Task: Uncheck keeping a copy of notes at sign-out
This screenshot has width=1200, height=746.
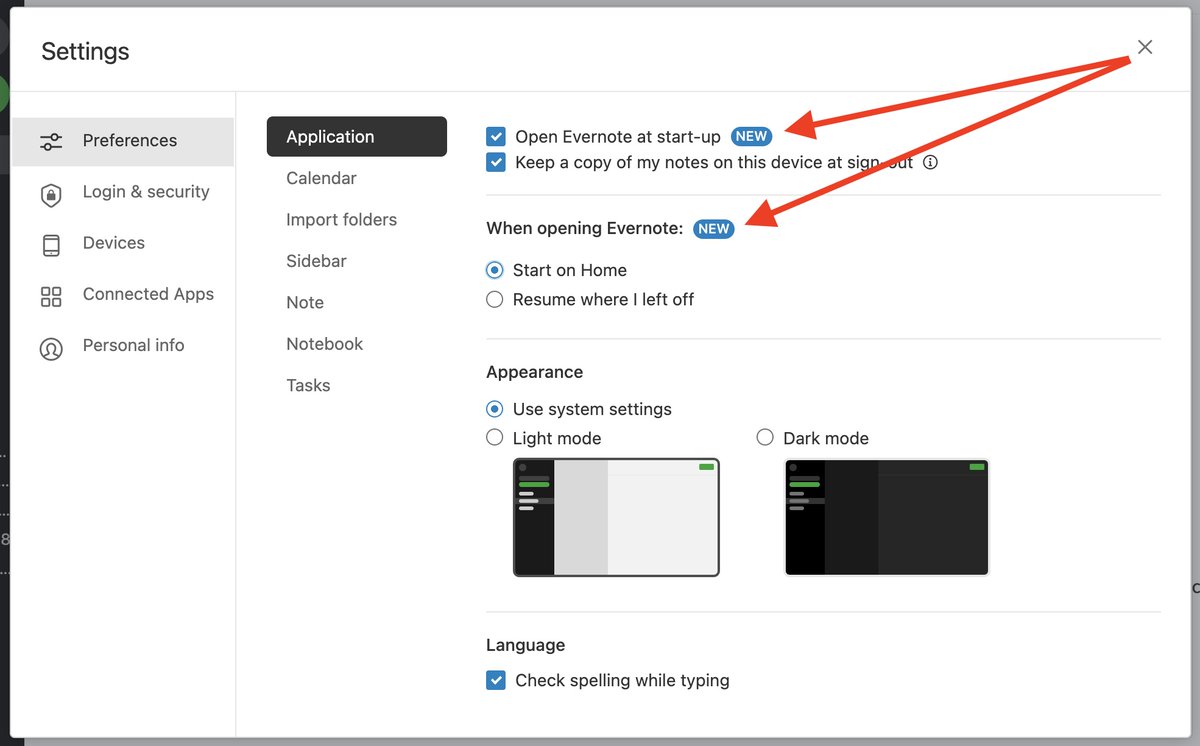Action: tap(495, 162)
